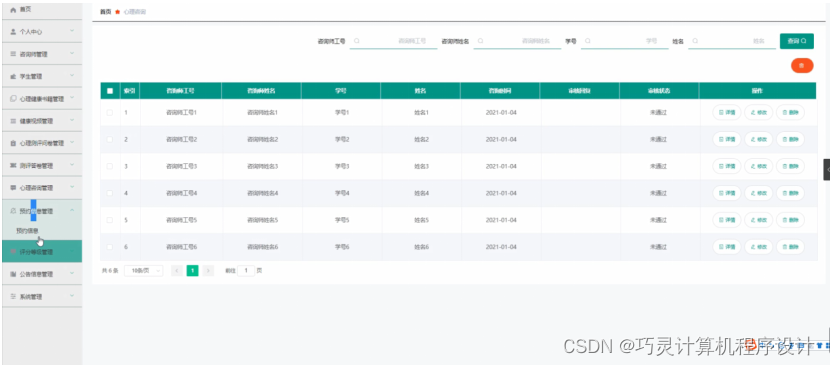Open 详情 details for row 6
Image resolution: width=830 pixels, height=365 pixels.
coord(727,247)
